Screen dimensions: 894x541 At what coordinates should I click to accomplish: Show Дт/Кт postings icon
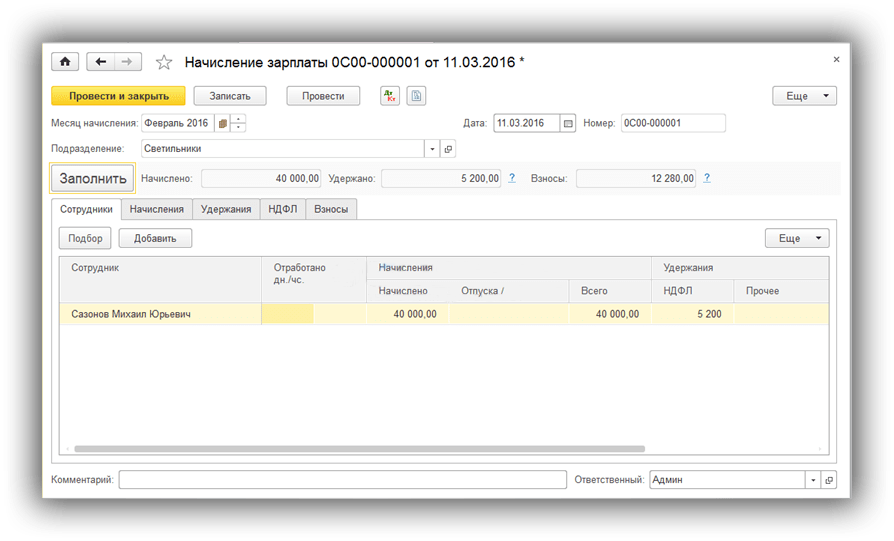390,96
